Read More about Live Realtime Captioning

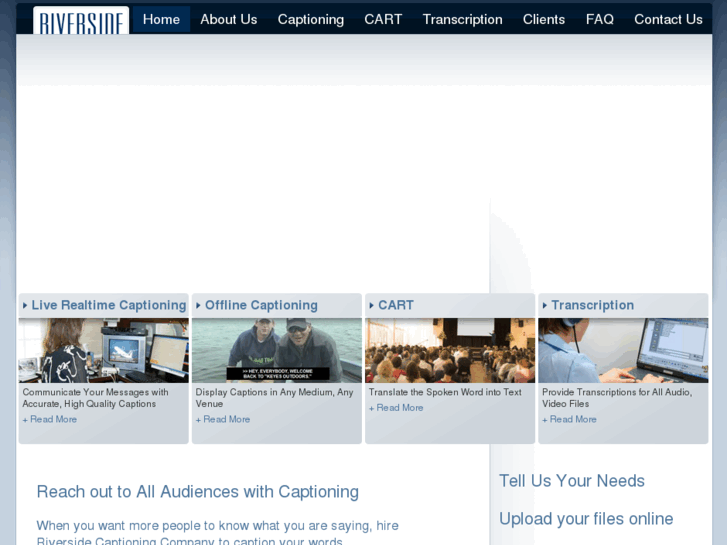[52, 419]
